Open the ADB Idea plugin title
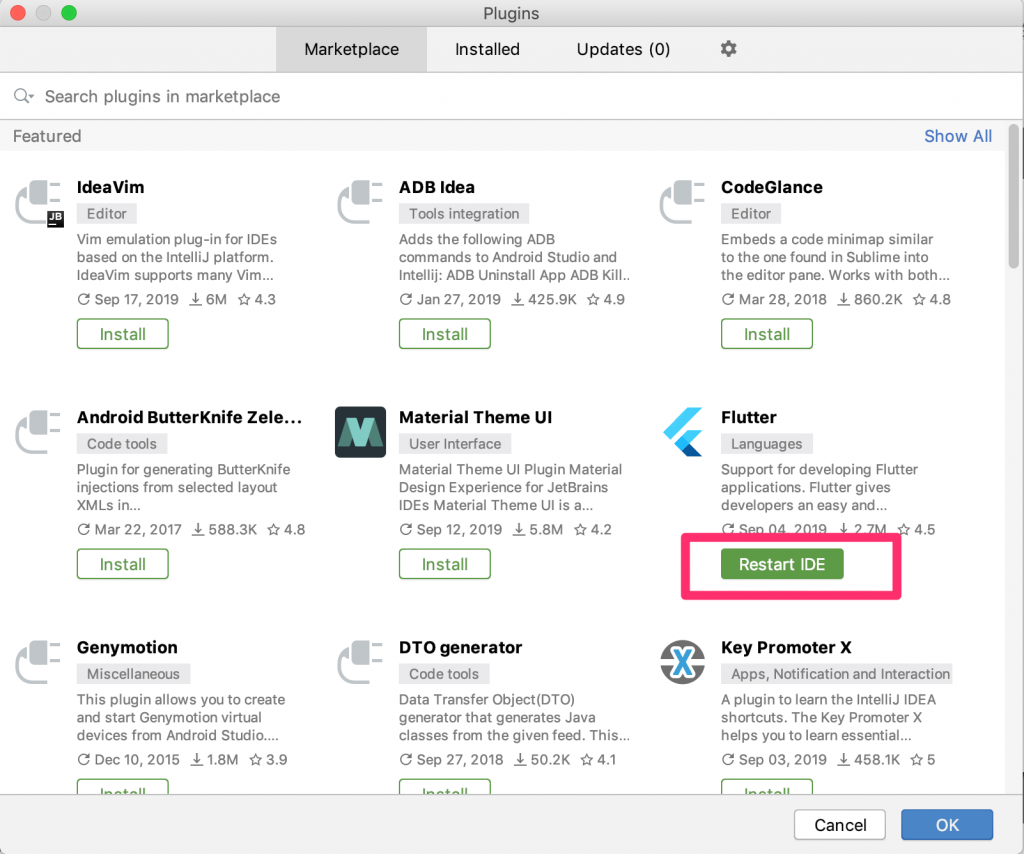1024x854 pixels. coord(437,187)
